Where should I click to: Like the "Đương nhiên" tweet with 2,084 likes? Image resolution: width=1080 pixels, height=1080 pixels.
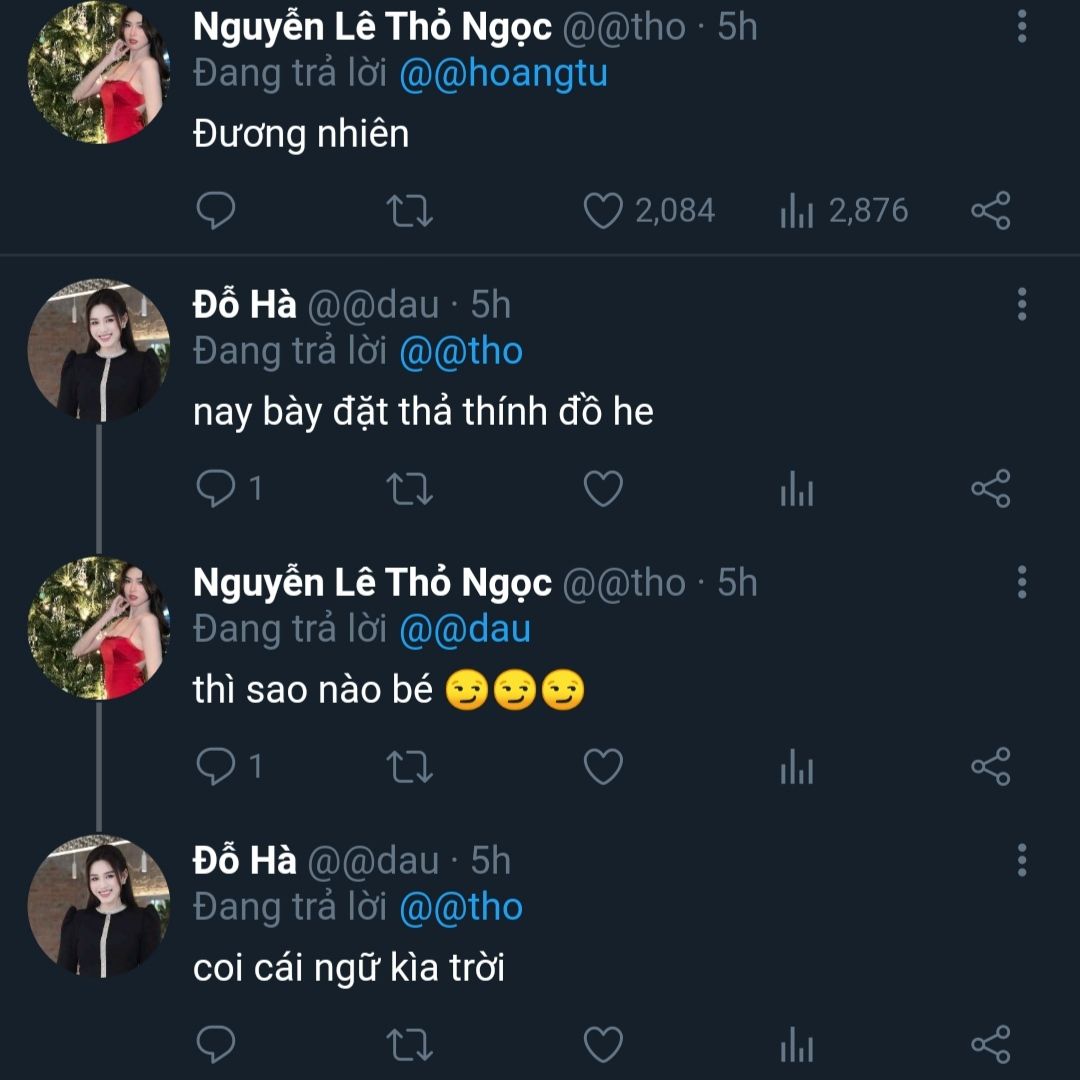point(603,211)
